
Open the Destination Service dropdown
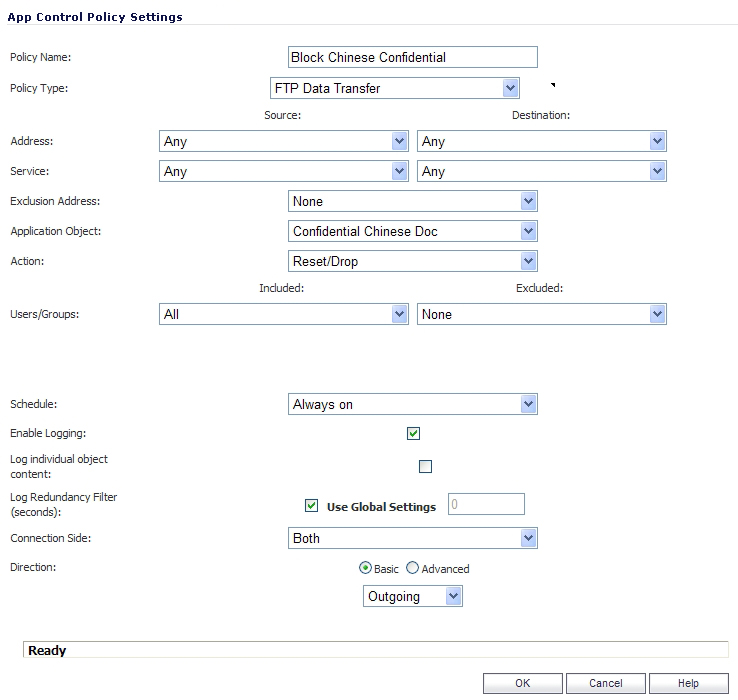point(542,171)
